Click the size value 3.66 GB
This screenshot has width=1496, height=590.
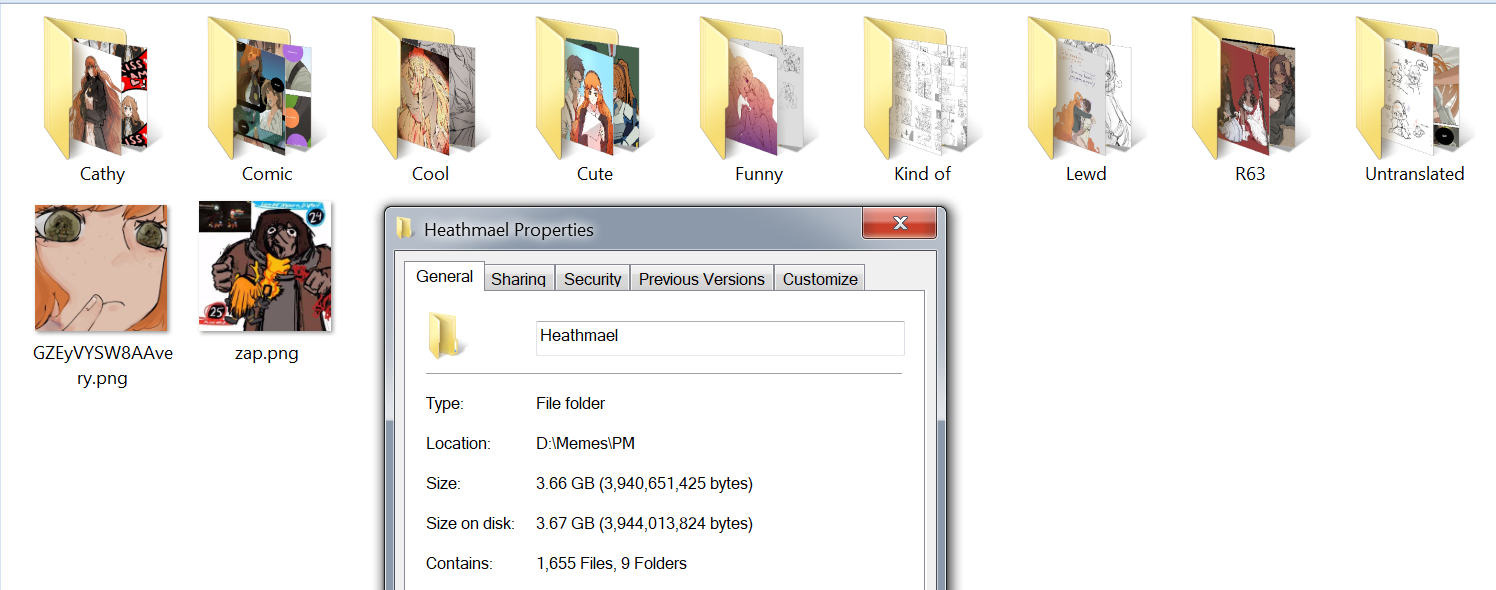(x=644, y=484)
